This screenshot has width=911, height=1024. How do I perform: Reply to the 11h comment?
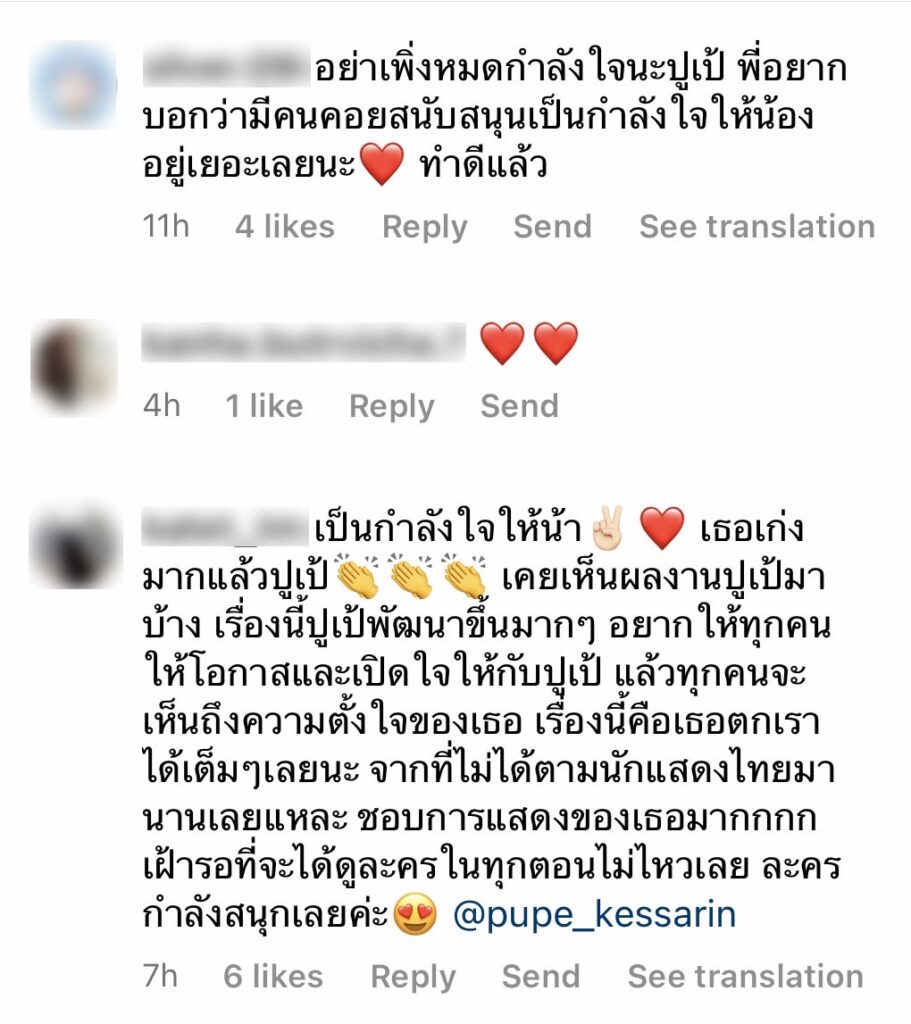coord(424,227)
